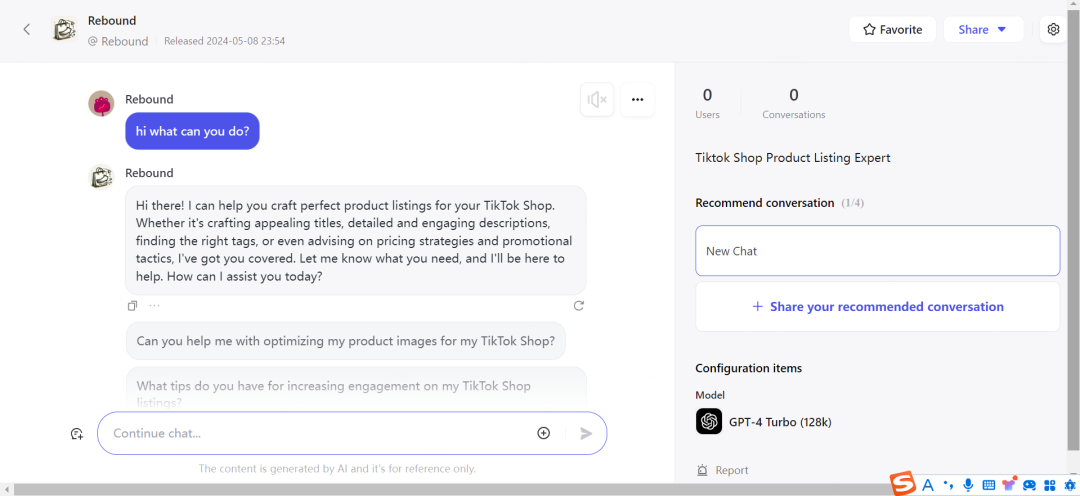This screenshot has height=496, width=1080.
Task: Select suggestion about increasing engagement tips
Action: [356, 389]
